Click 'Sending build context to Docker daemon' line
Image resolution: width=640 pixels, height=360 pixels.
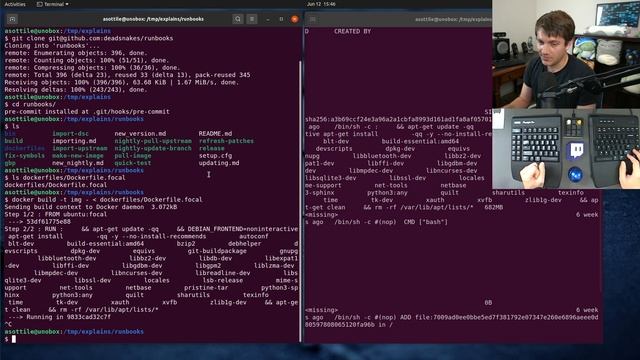pos(91,207)
